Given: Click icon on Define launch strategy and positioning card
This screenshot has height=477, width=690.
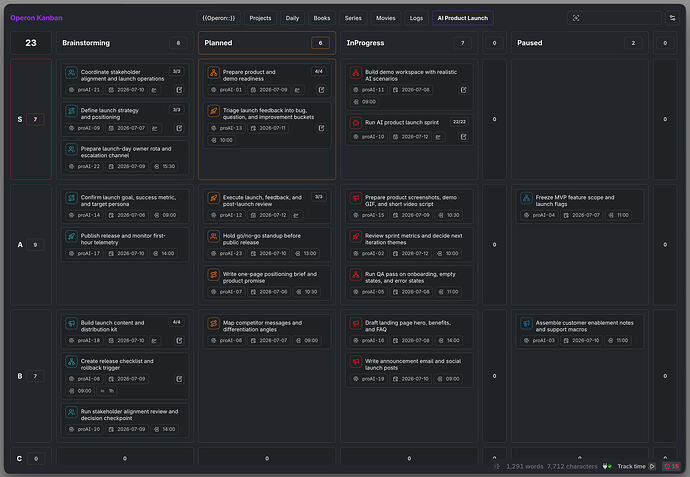Looking at the screenshot, I should click(71, 111).
